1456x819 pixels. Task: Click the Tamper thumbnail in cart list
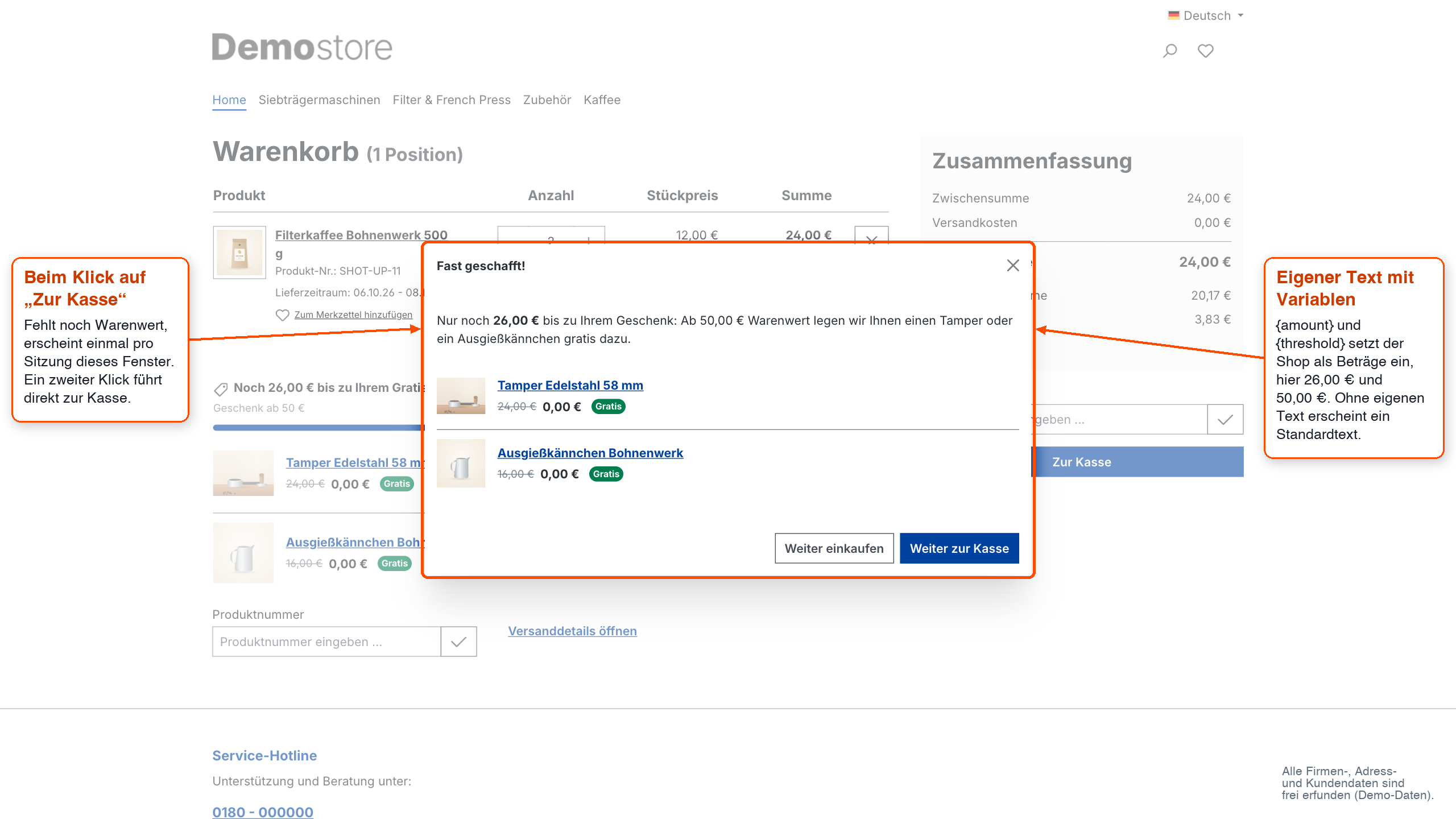coord(243,473)
